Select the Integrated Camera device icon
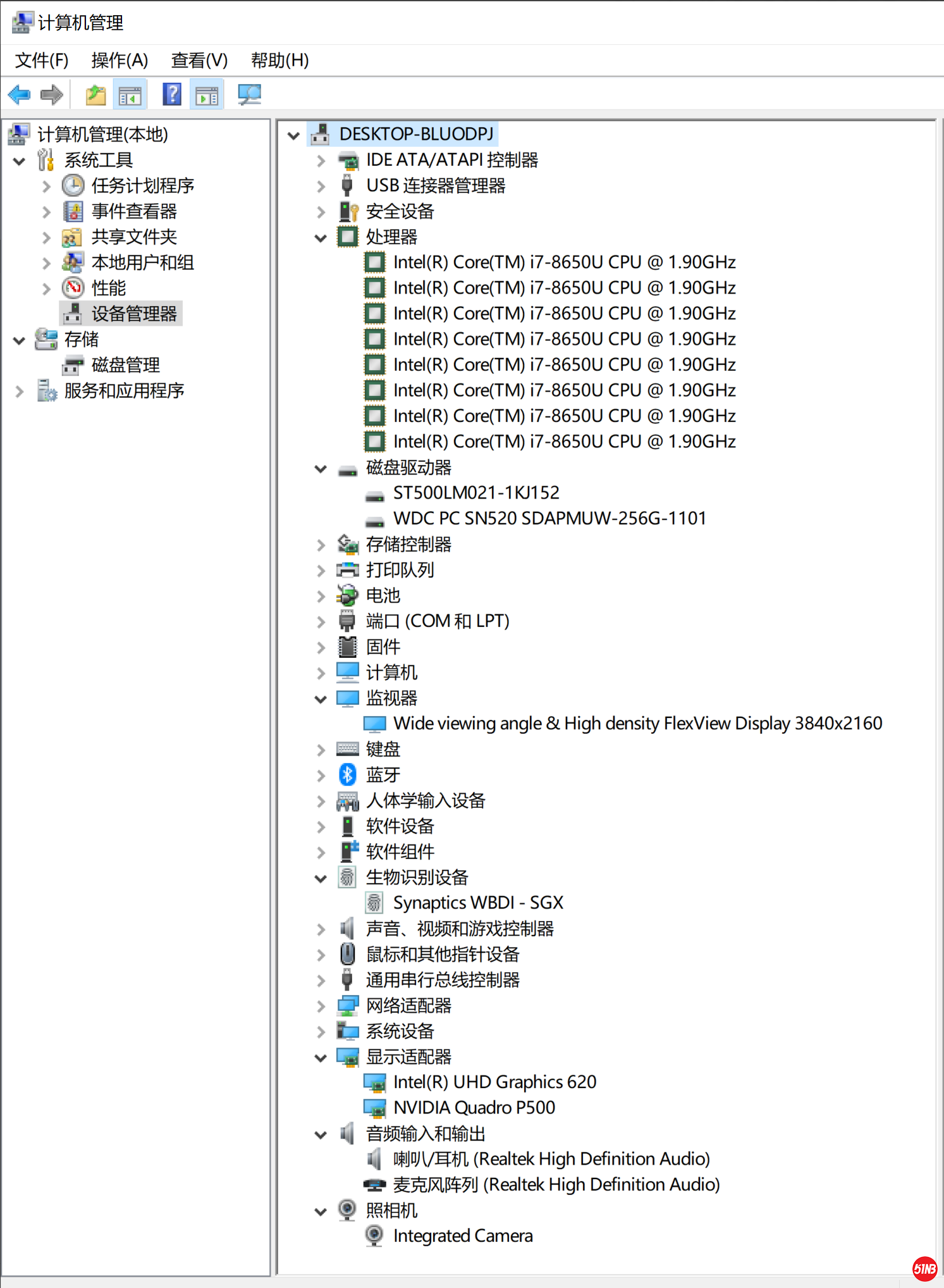The height and width of the screenshot is (1288, 944). click(x=374, y=1235)
